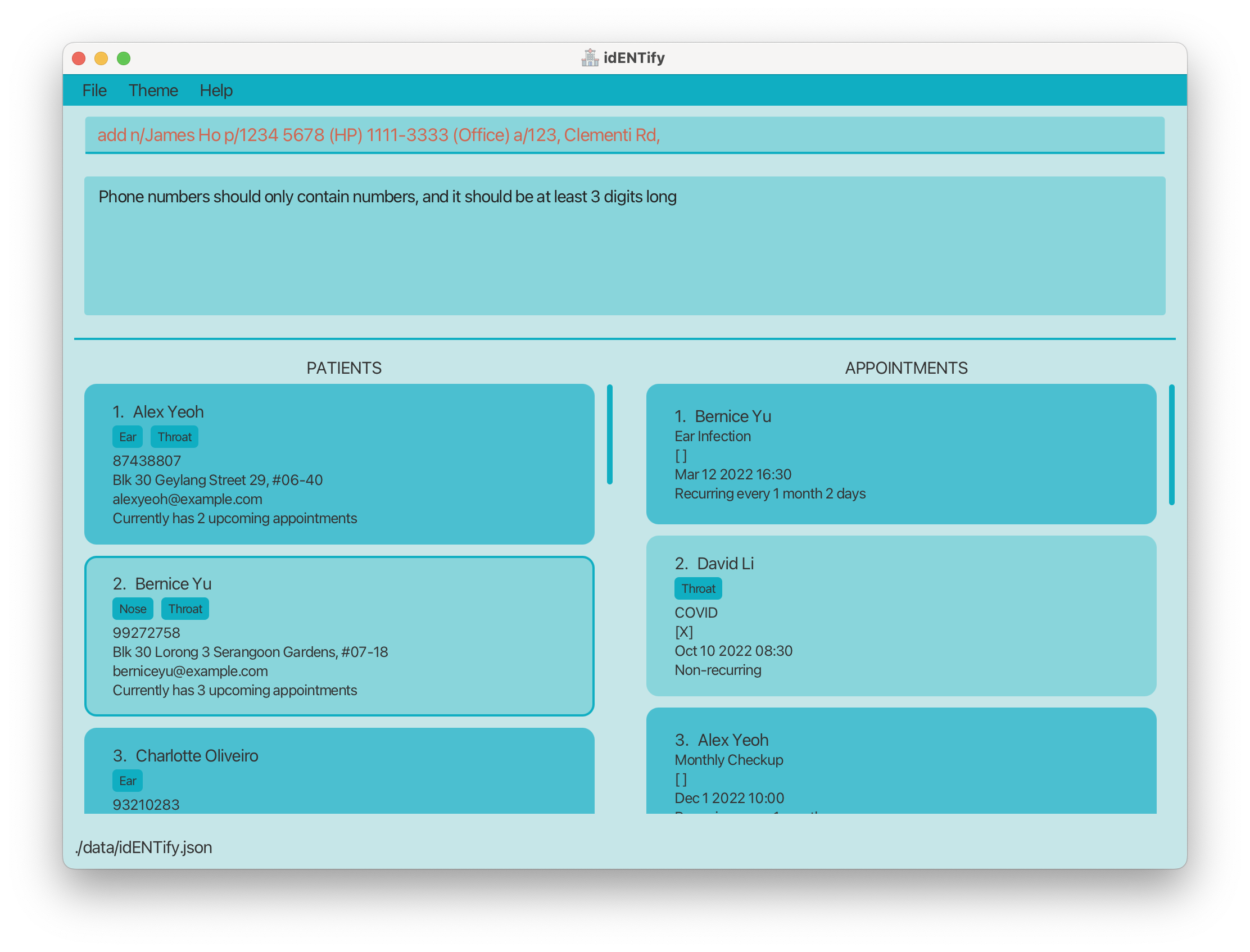Screen dimensions: 1250x952
Task: Click the [X] completed marker on COVID appointment
Action: (x=683, y=632)
